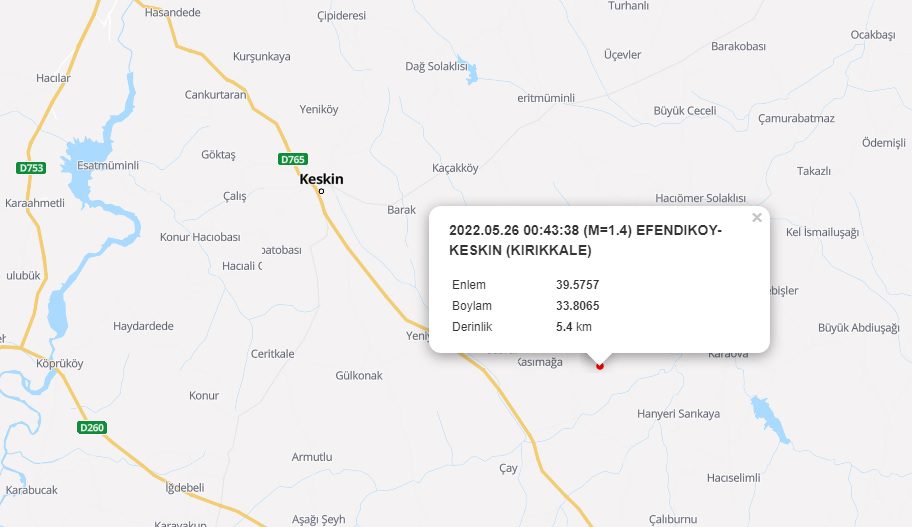Click the longitude value 33.8065
The height and width of the screenshot is (527, 912).
coord(577,306)
